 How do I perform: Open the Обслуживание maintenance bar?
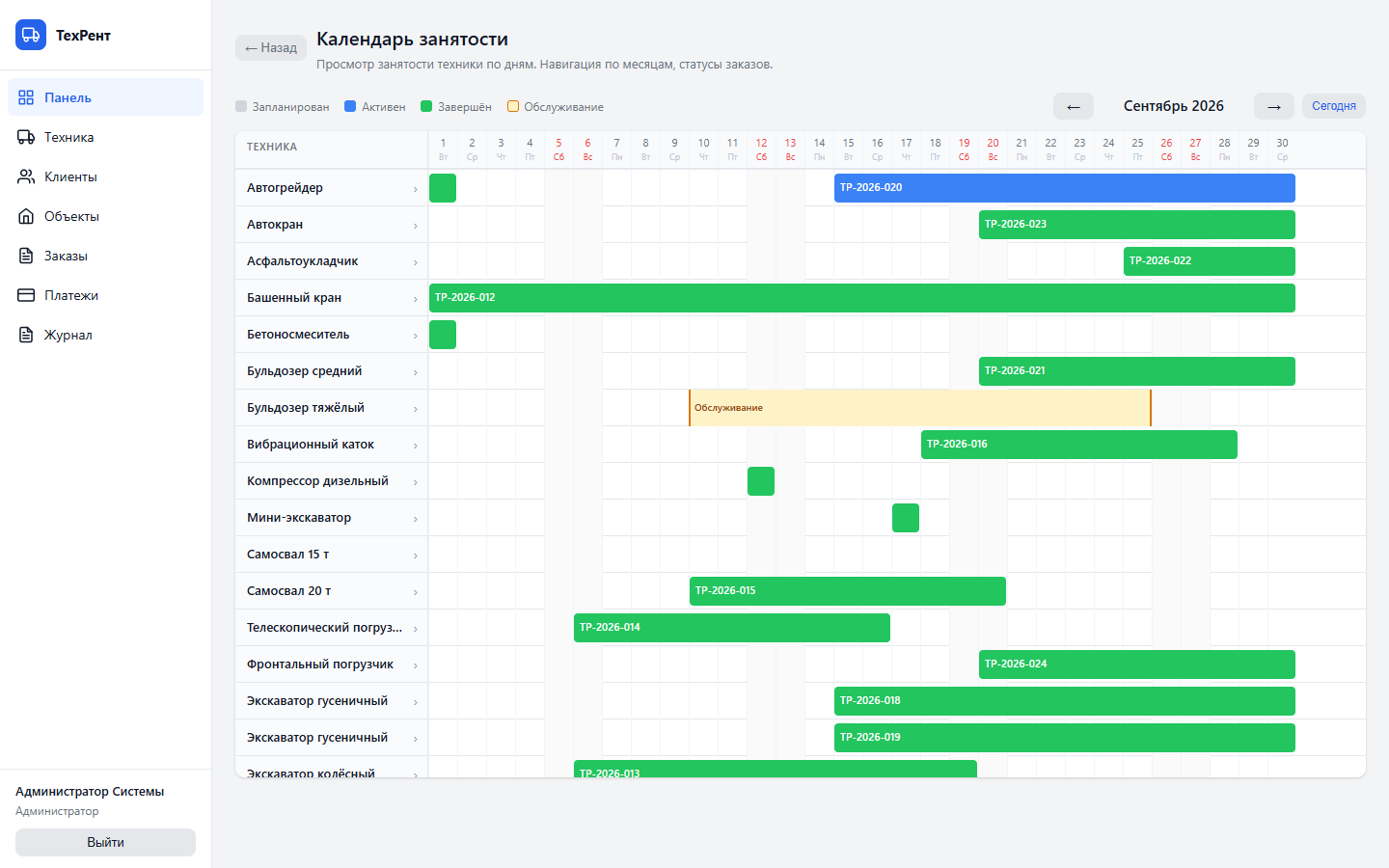920,408
